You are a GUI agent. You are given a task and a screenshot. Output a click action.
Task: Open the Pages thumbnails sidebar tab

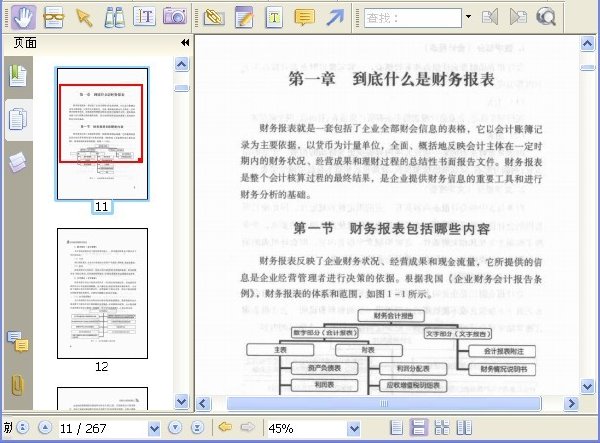[18, 119]
